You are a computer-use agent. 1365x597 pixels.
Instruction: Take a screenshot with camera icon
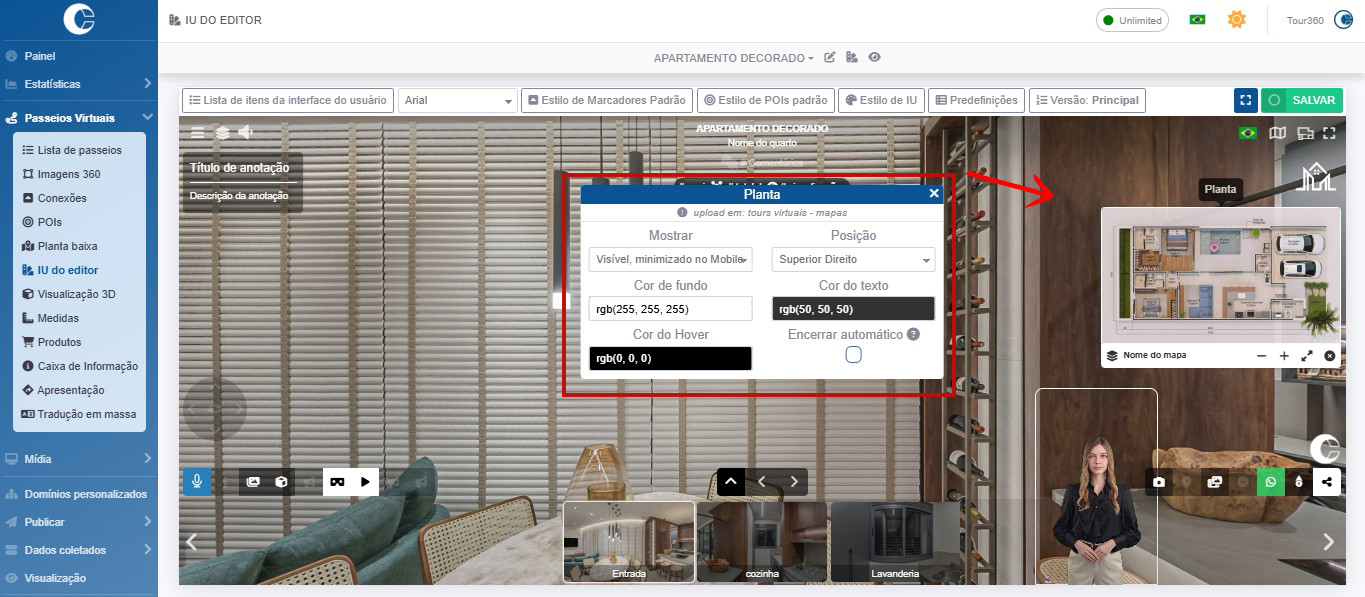tap(1159, 482)
